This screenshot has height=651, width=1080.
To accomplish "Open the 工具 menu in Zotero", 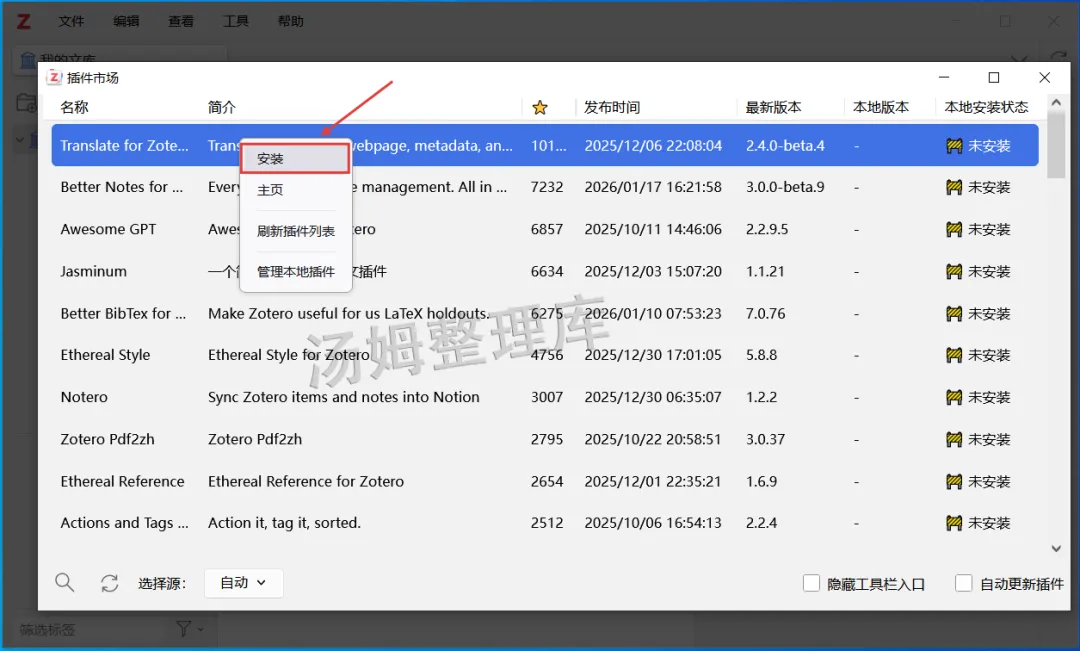I will tap(236, 21).
